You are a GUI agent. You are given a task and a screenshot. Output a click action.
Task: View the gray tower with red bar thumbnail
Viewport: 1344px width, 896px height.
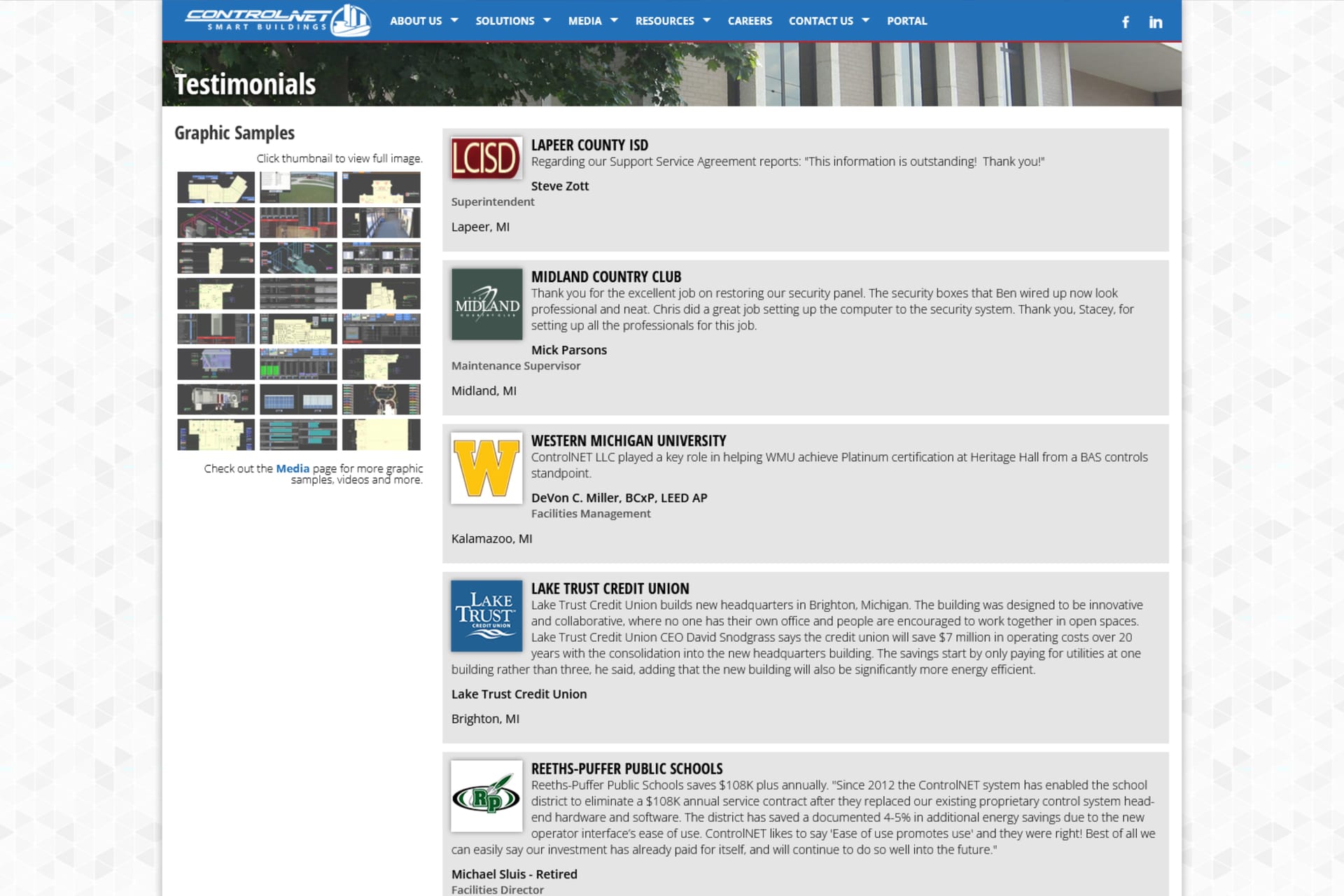[x=216, y=329]
